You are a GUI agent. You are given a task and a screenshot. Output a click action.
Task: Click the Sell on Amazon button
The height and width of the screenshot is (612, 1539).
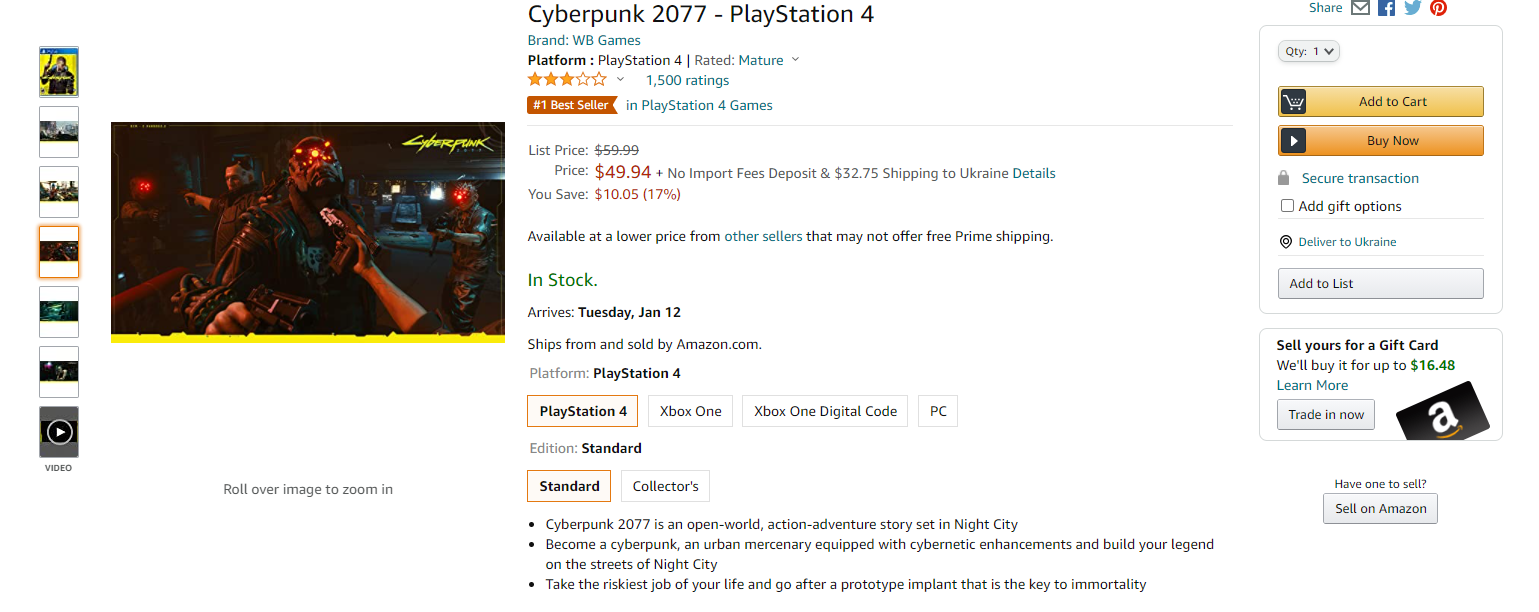[x=1380, y=508]
